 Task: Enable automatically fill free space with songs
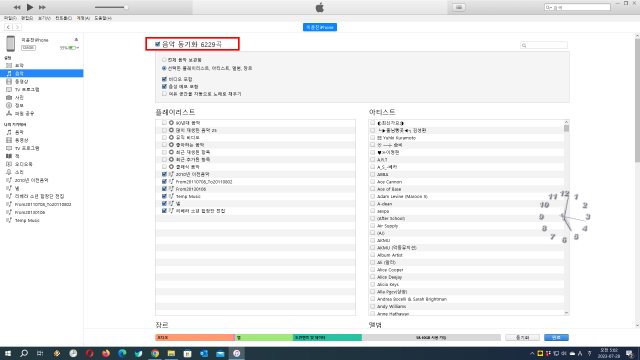(x=164, y=94)
